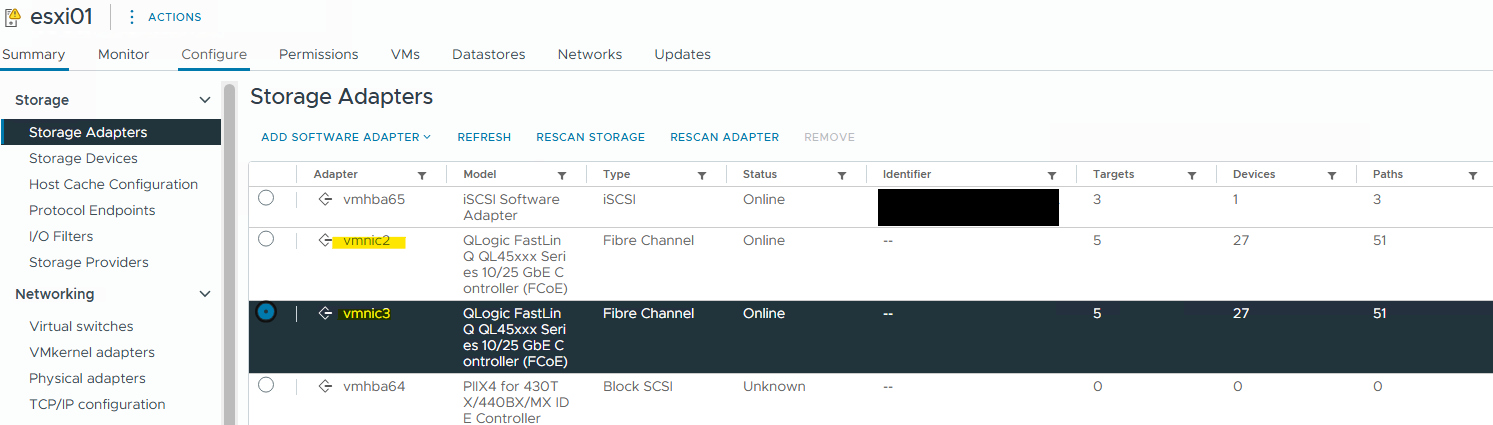Click the Refresh button

pos(484,137)
